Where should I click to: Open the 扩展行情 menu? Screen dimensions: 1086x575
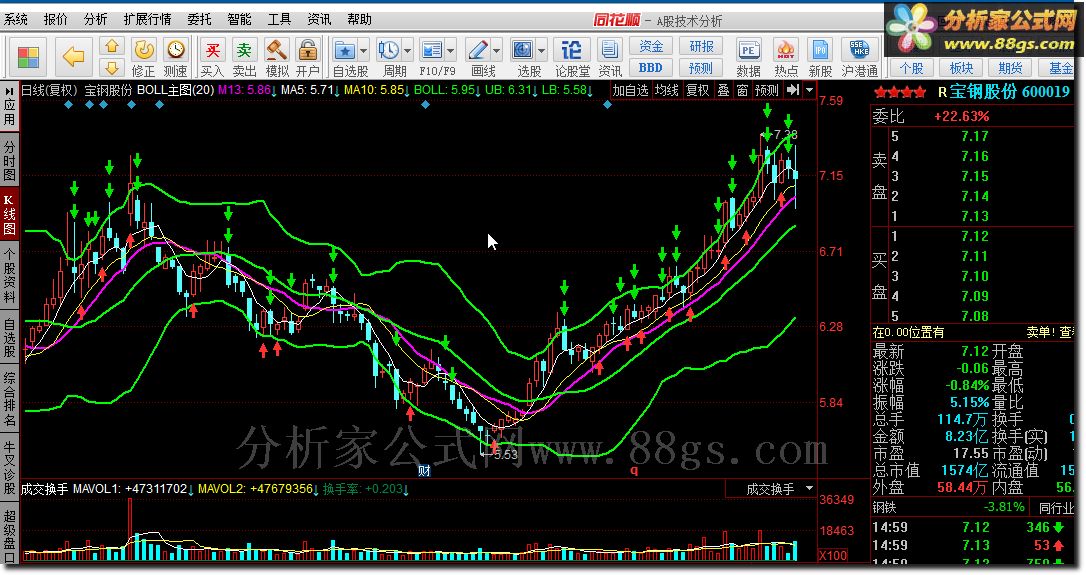click(147, 19)
